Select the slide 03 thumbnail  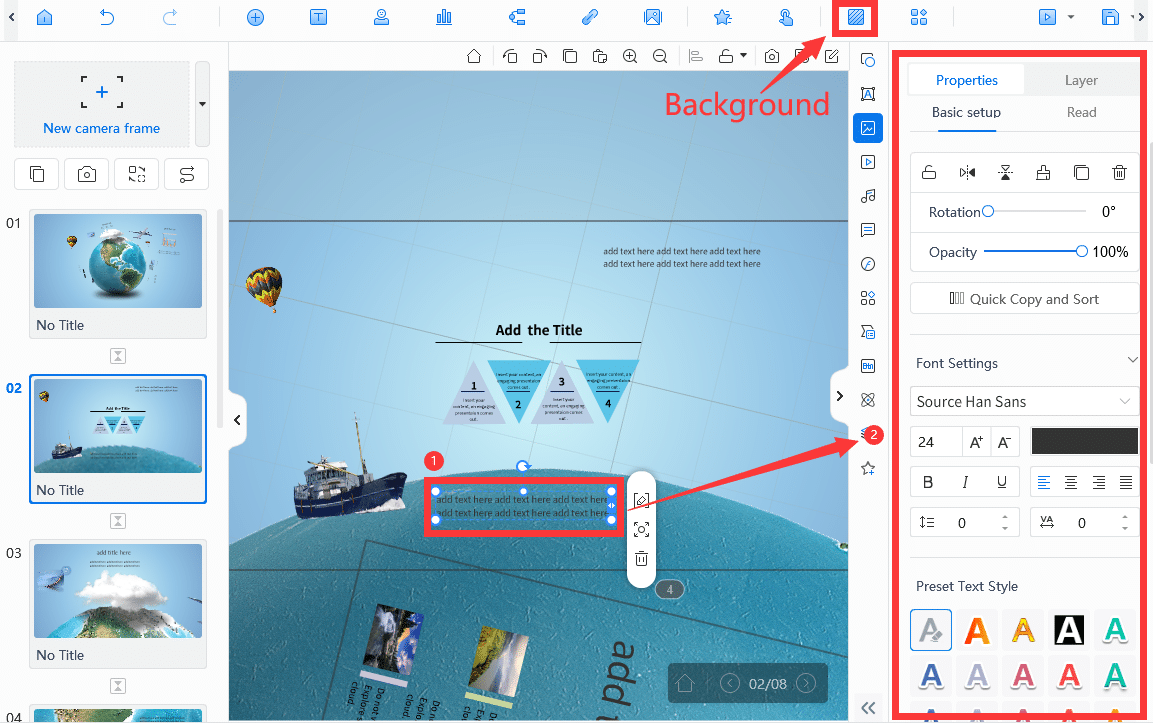118,590
